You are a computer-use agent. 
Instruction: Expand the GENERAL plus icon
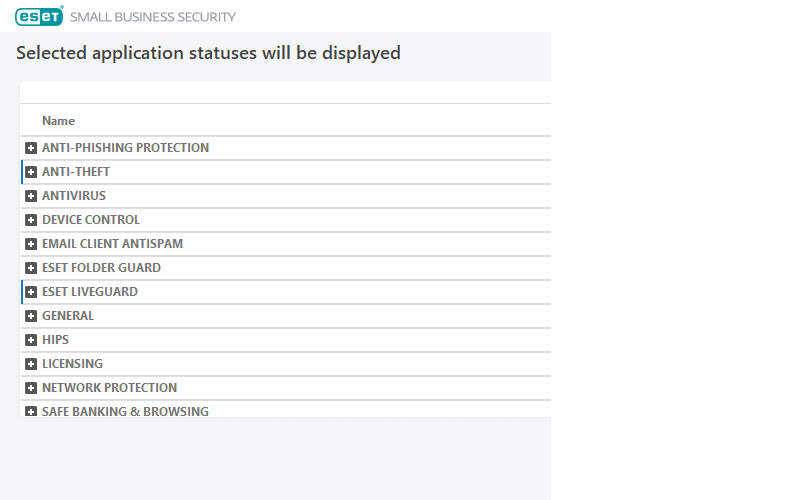[x=31, y=316]
